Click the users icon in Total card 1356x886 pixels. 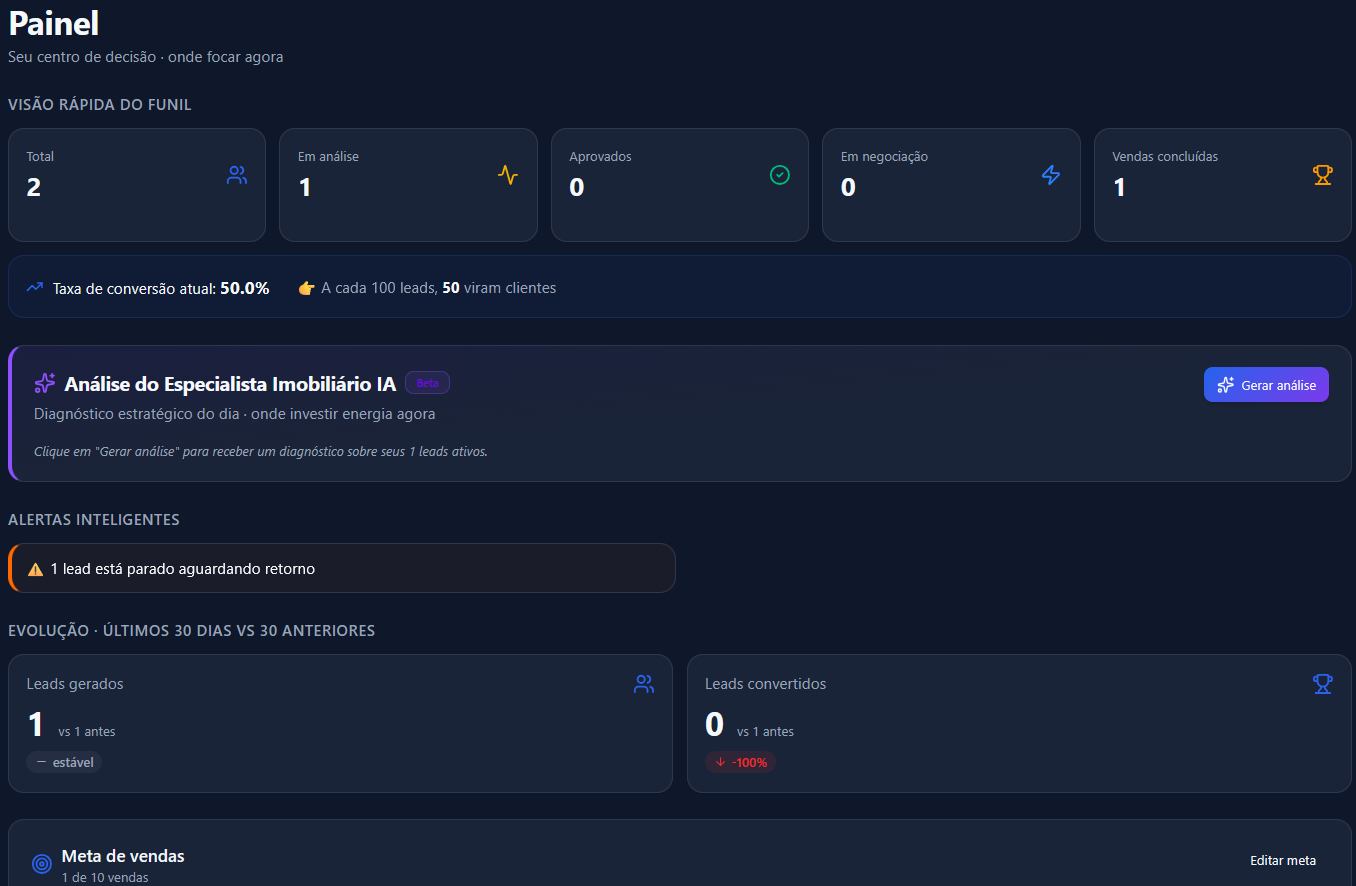point(237,175)
